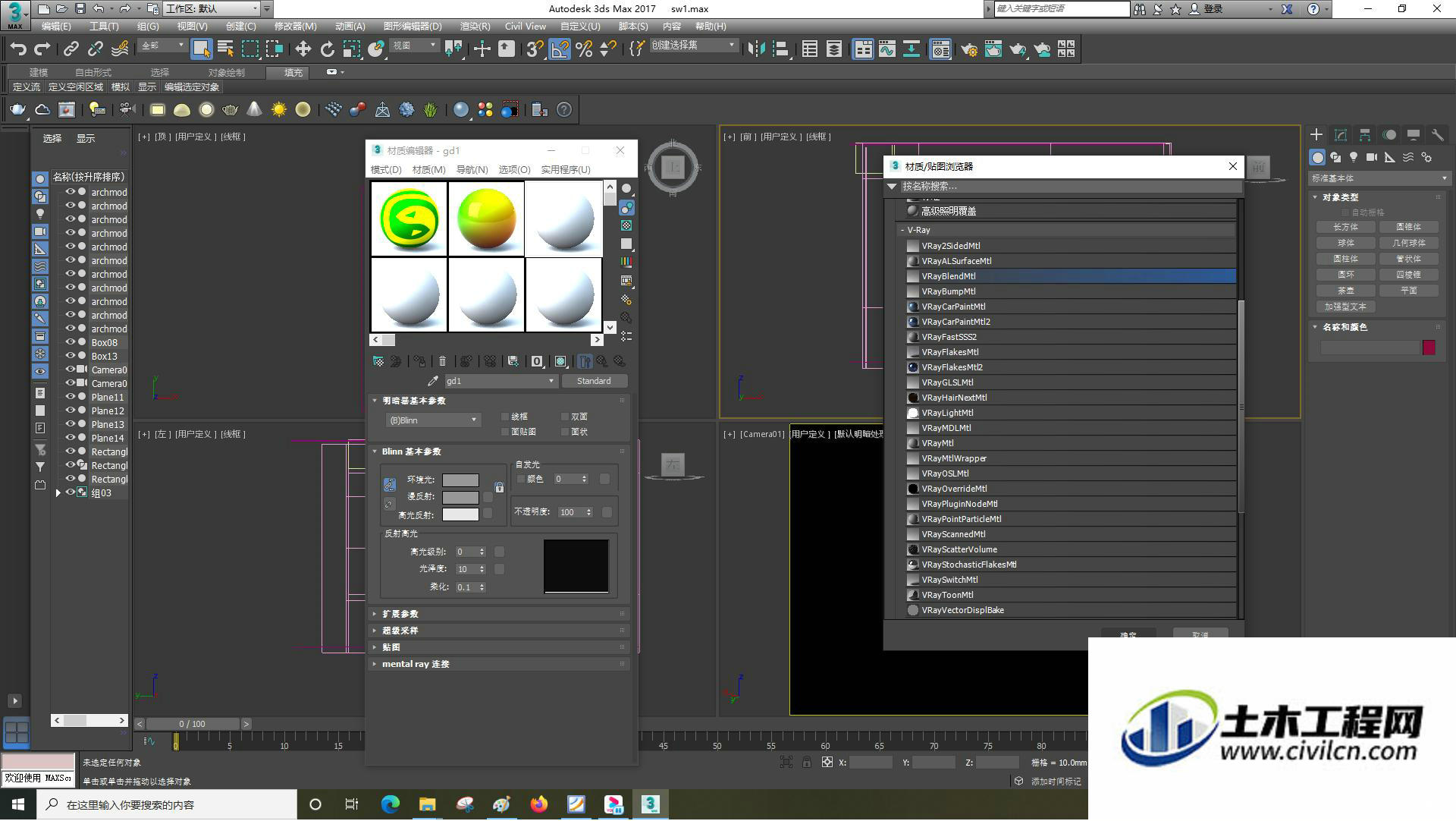Click the Mirror tool icon
1456x821 pixels.
[x=756, y=49]
